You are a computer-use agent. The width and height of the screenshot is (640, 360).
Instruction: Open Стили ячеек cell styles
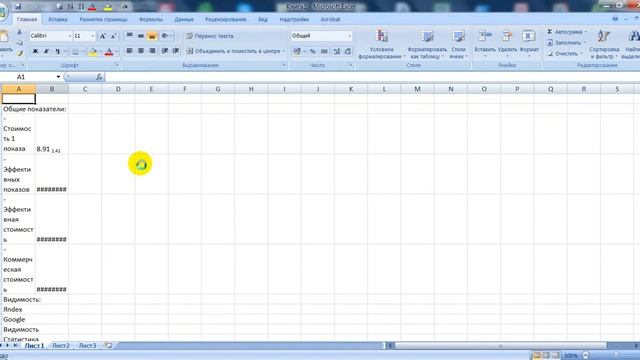coord(459,44)
